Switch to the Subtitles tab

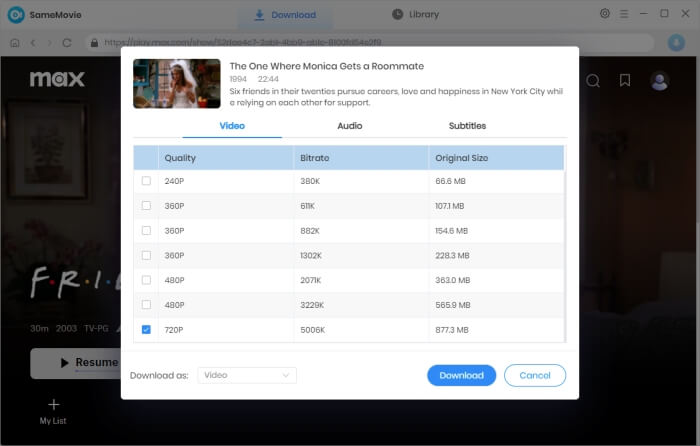point(467,126)
